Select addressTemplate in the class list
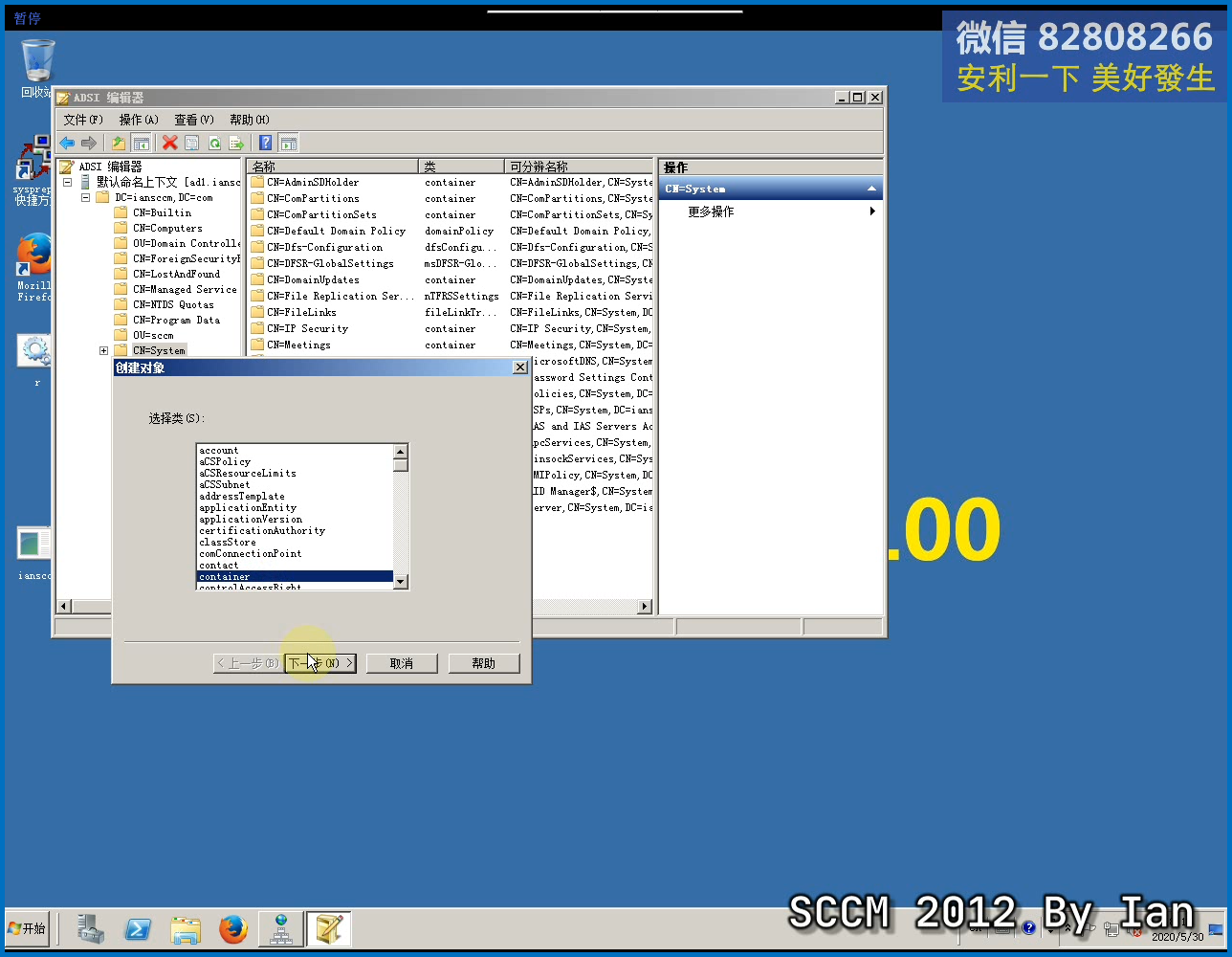 [295, 496]
